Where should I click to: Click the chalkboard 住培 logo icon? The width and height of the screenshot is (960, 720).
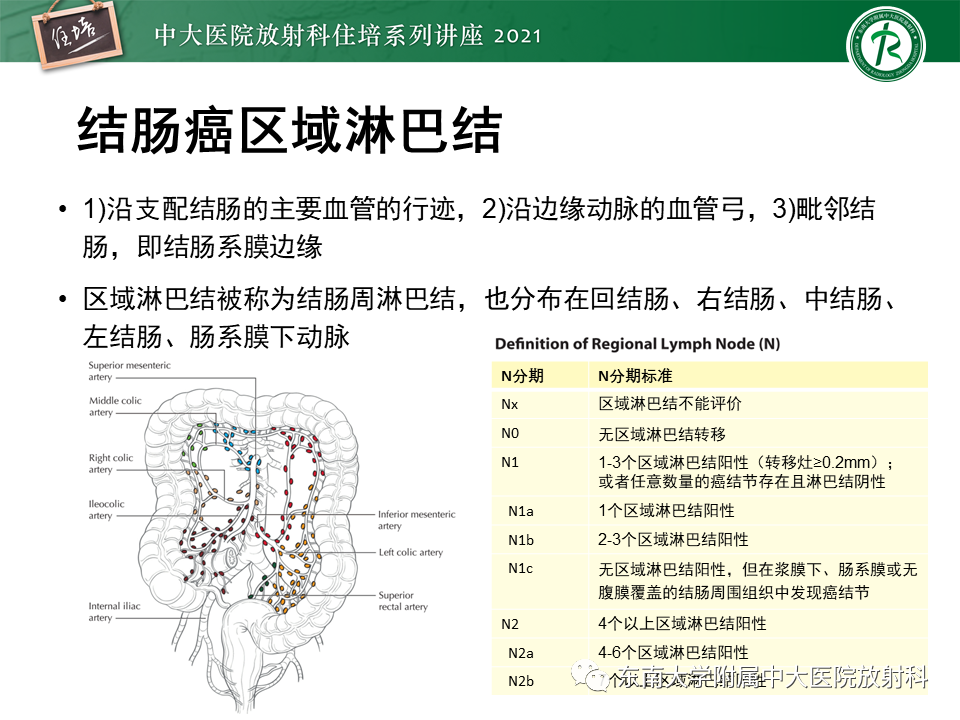76,35
